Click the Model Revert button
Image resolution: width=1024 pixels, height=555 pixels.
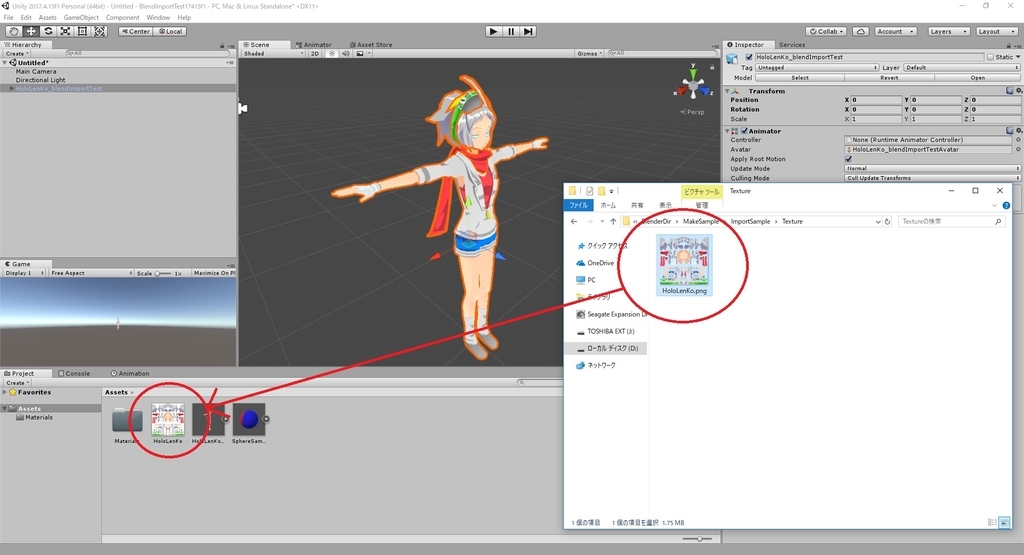(x=889, y=78)
